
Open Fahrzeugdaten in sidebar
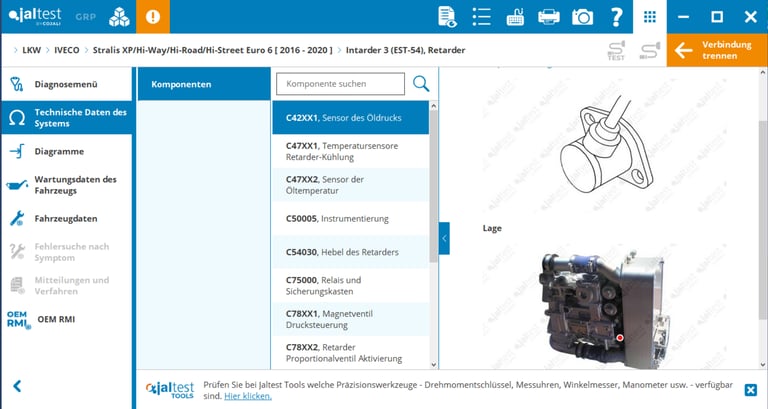pos(67,218)
